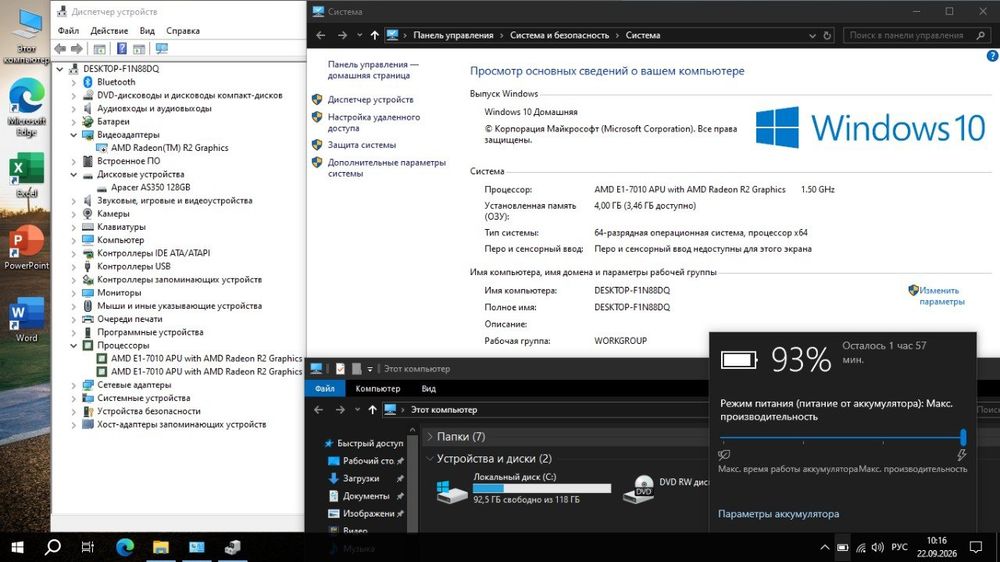Open Справка menu in Device Manager
The height and width of the screenshot is (562, 1000).
[x=183, y=31]
